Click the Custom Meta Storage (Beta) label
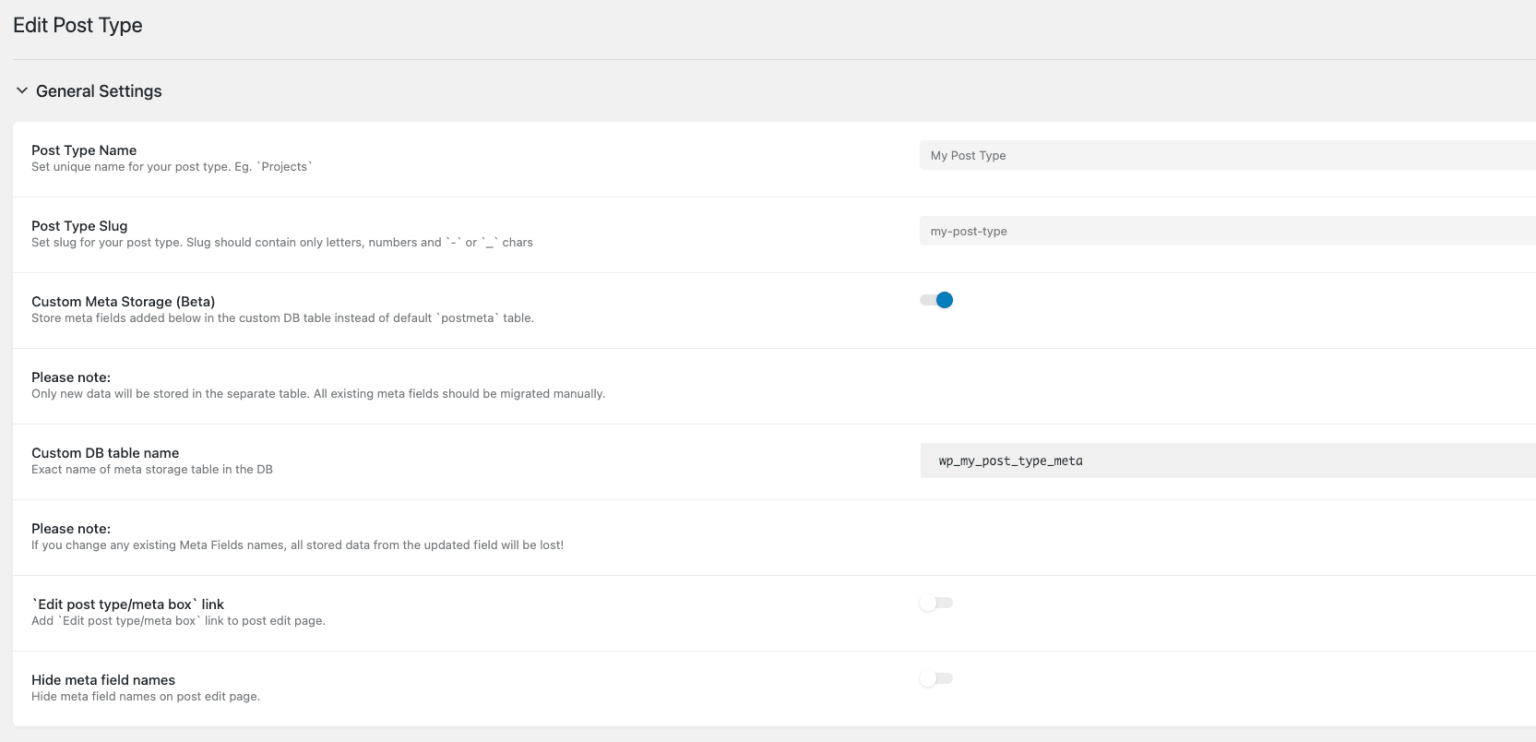 click(123, 301)
